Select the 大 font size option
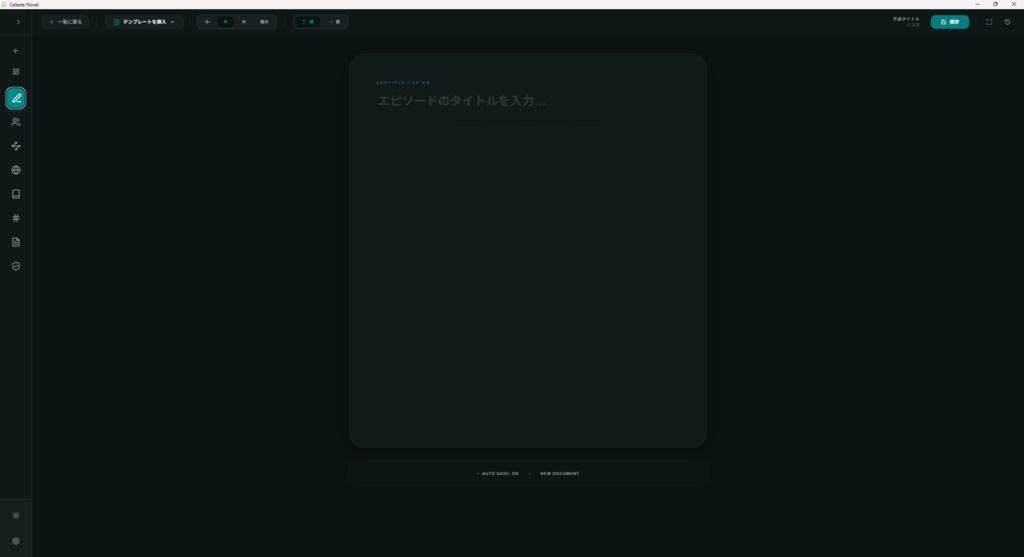Viewport: 1024px width, 557px height. click(x=244, y=22)
